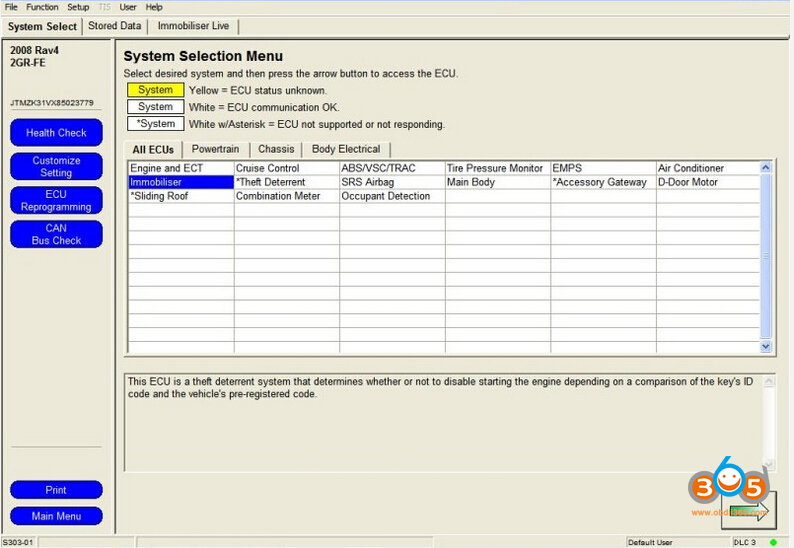Select *Accessory Gateway system
Image resolution: width=794 pixels, height=548 pixels.
tap(604, 182)
